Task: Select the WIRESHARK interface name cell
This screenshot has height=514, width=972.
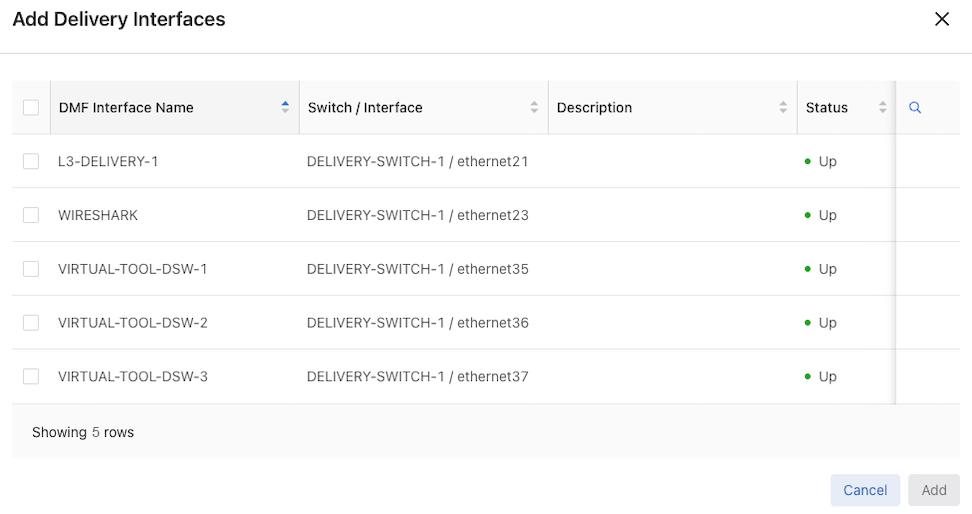Action: (x=98, y=215)
